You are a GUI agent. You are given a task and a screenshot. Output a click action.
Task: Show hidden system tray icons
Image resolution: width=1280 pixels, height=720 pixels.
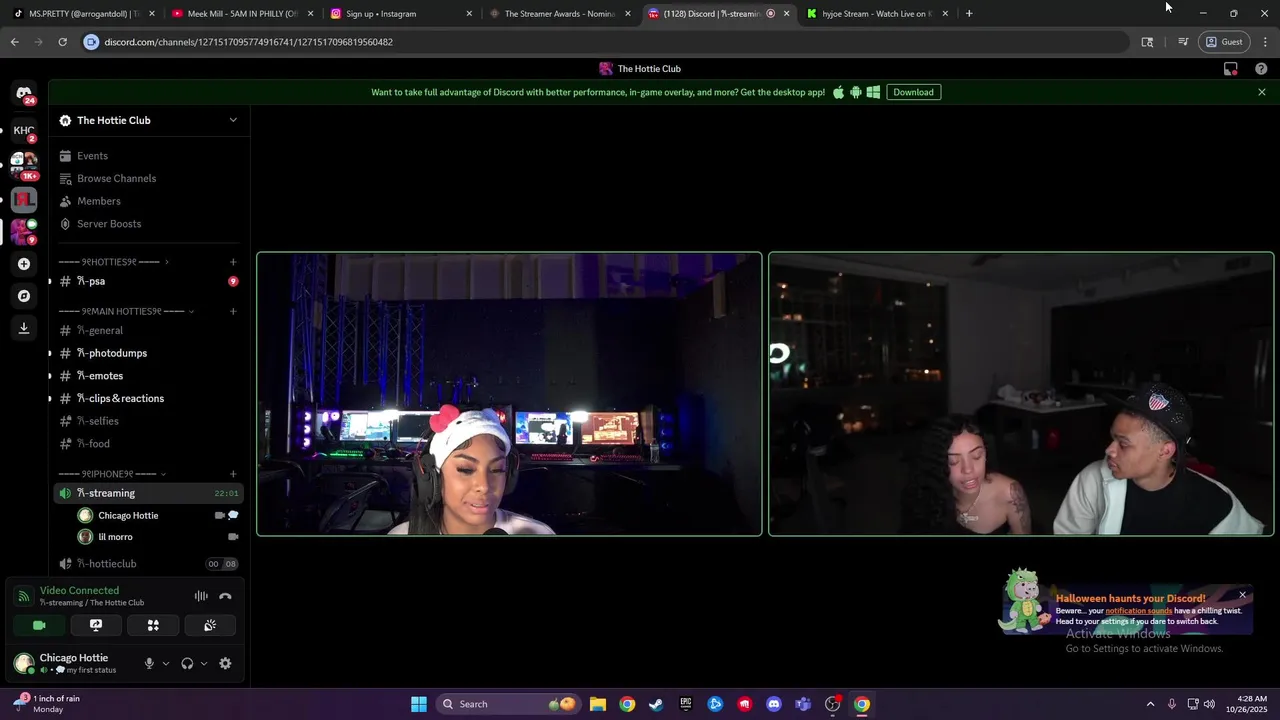click(x=1150, y=704)
